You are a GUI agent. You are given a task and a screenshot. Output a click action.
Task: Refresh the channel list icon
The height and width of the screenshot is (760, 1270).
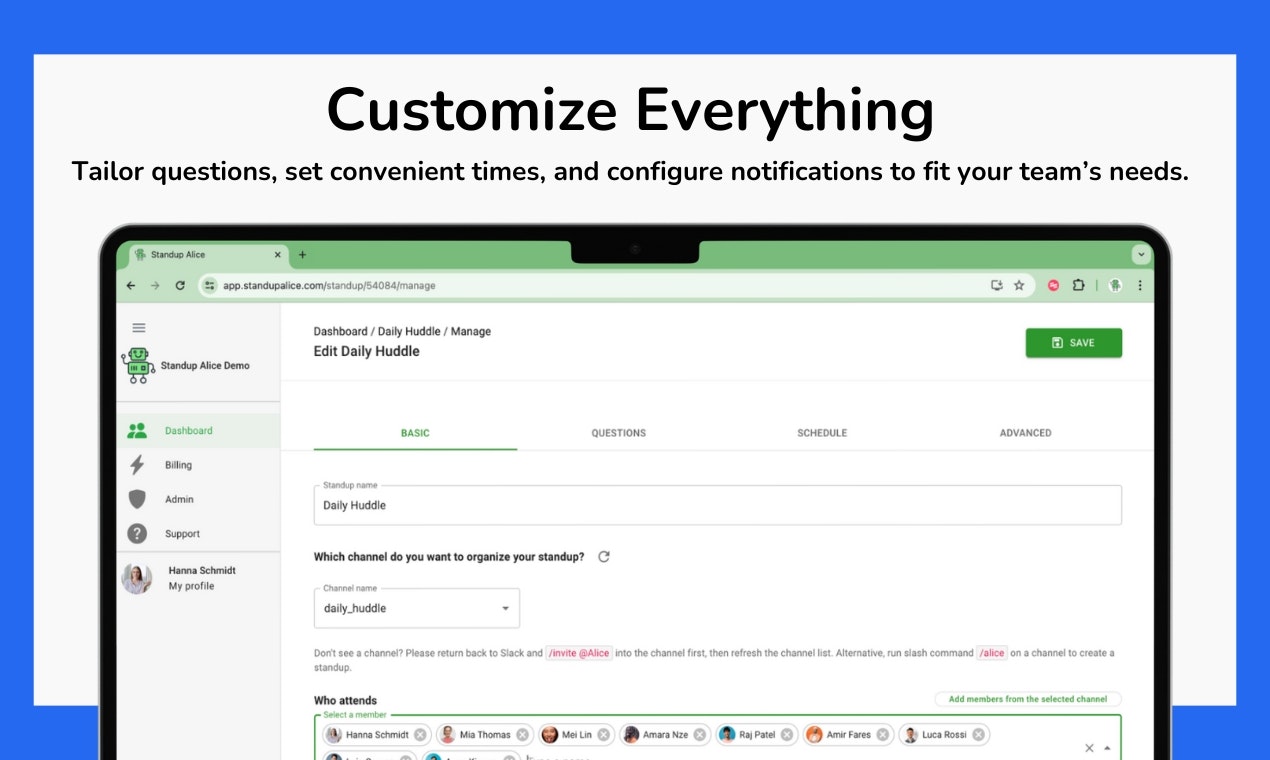604,557
